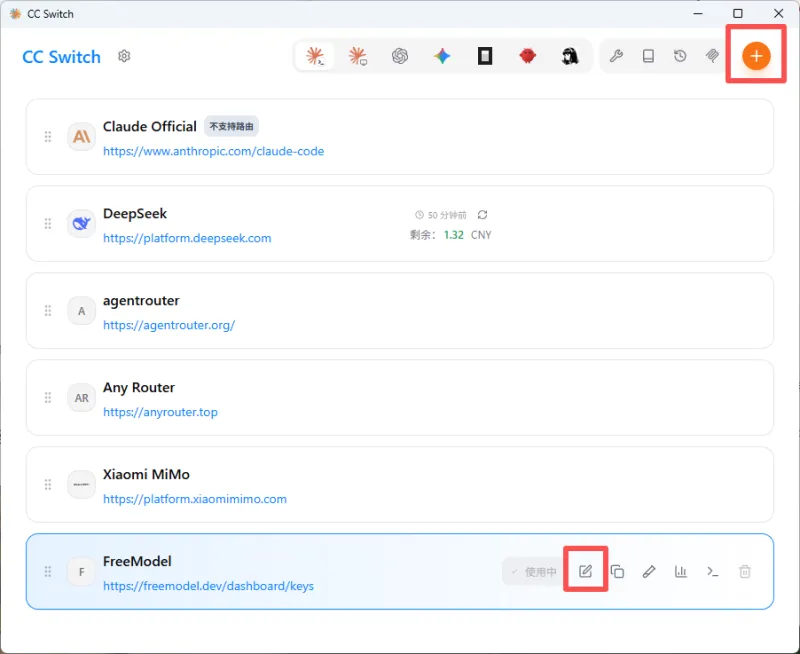Open the book prompts icon
800x654 pixels.
[648, 56]
